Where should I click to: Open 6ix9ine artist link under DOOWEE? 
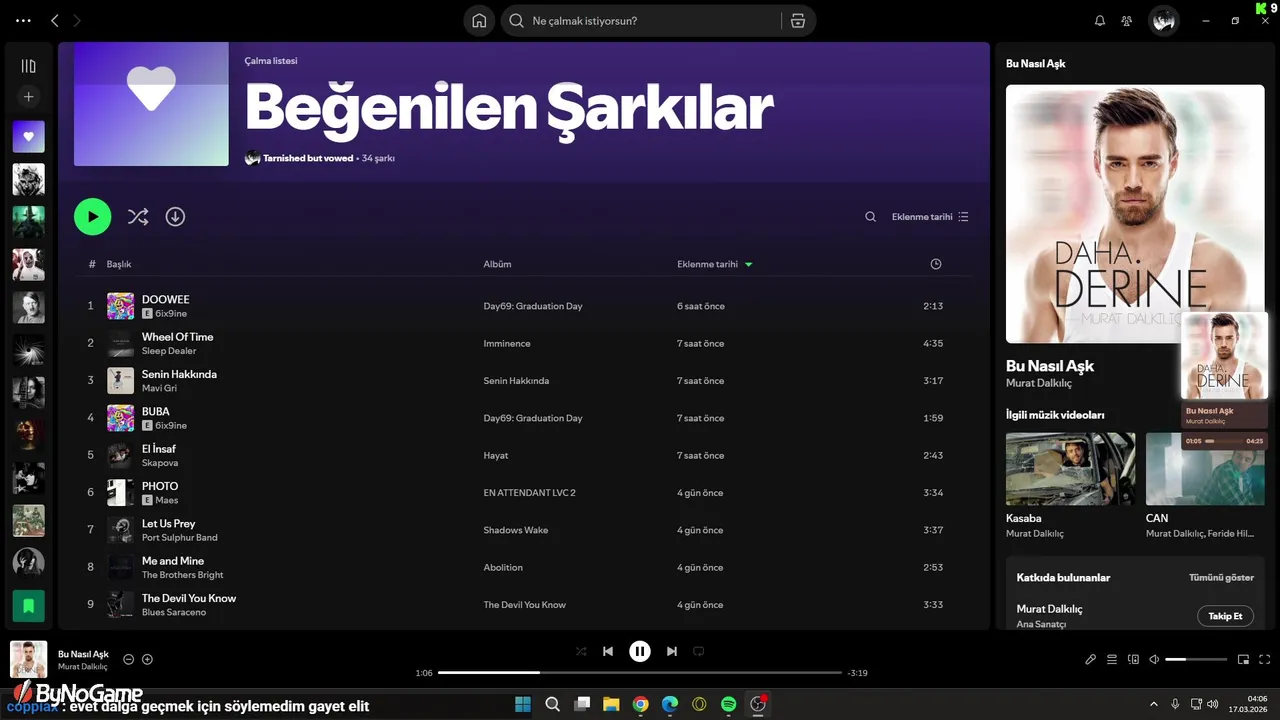click(171, 313)
